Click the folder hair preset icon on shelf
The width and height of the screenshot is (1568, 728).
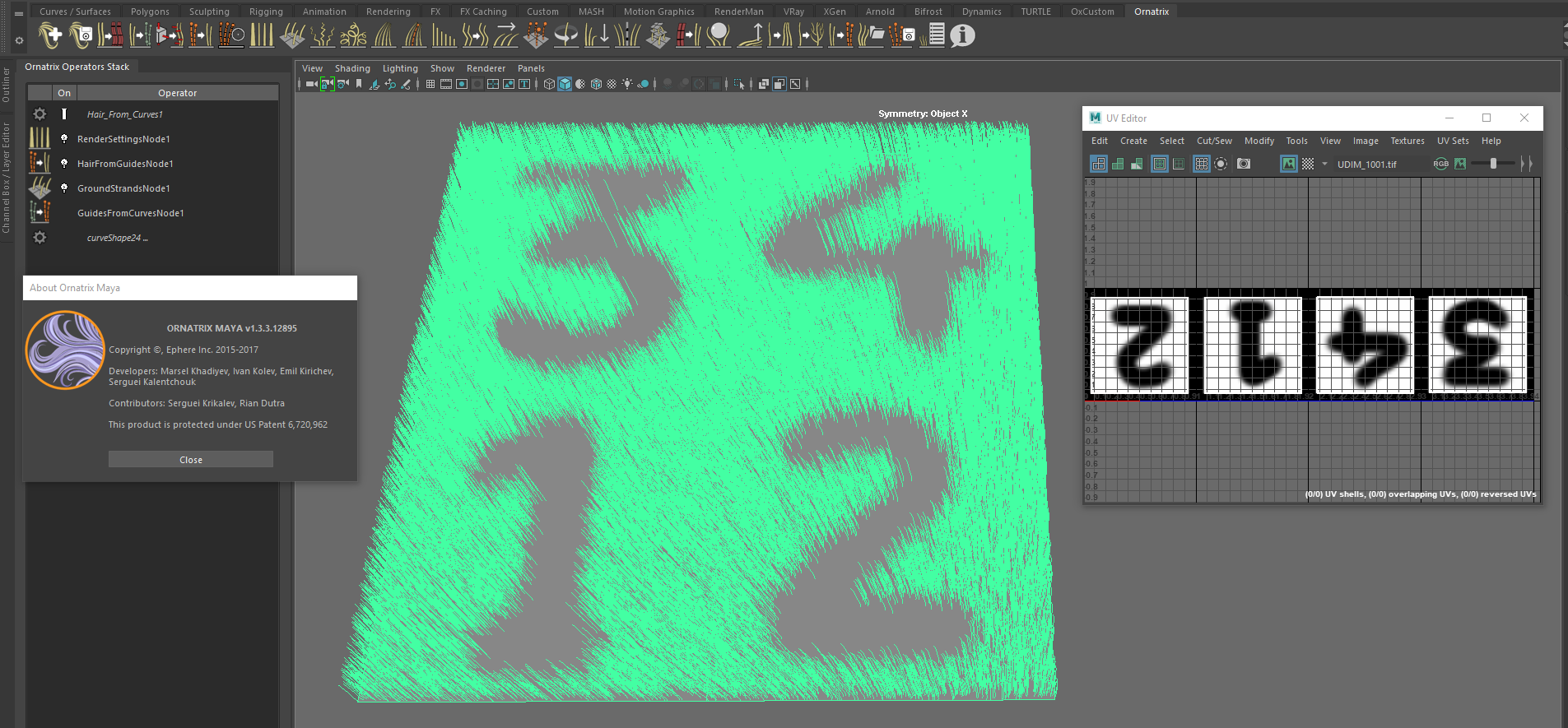pyautogui.click(x=872, y=35)
